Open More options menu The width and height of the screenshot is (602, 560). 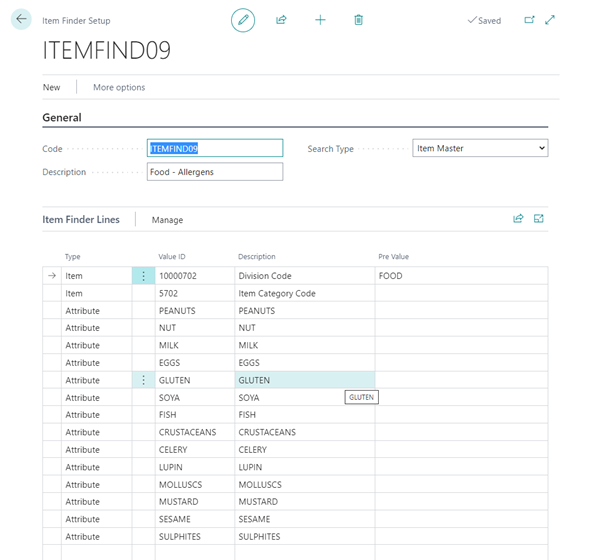coord(119,87)
